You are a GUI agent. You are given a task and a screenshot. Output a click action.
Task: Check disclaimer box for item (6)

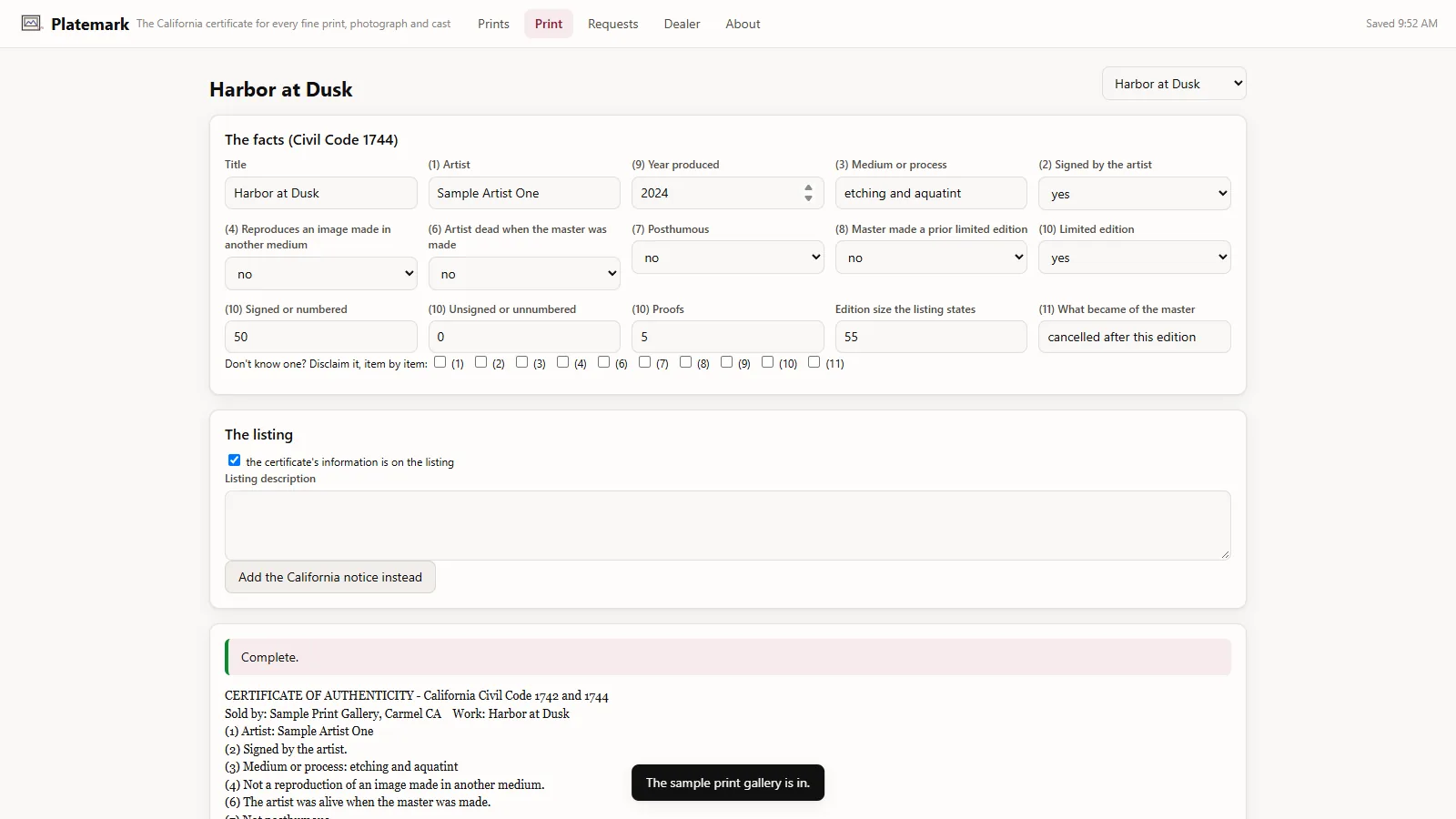pyautogui.click(x=604, y=362)
